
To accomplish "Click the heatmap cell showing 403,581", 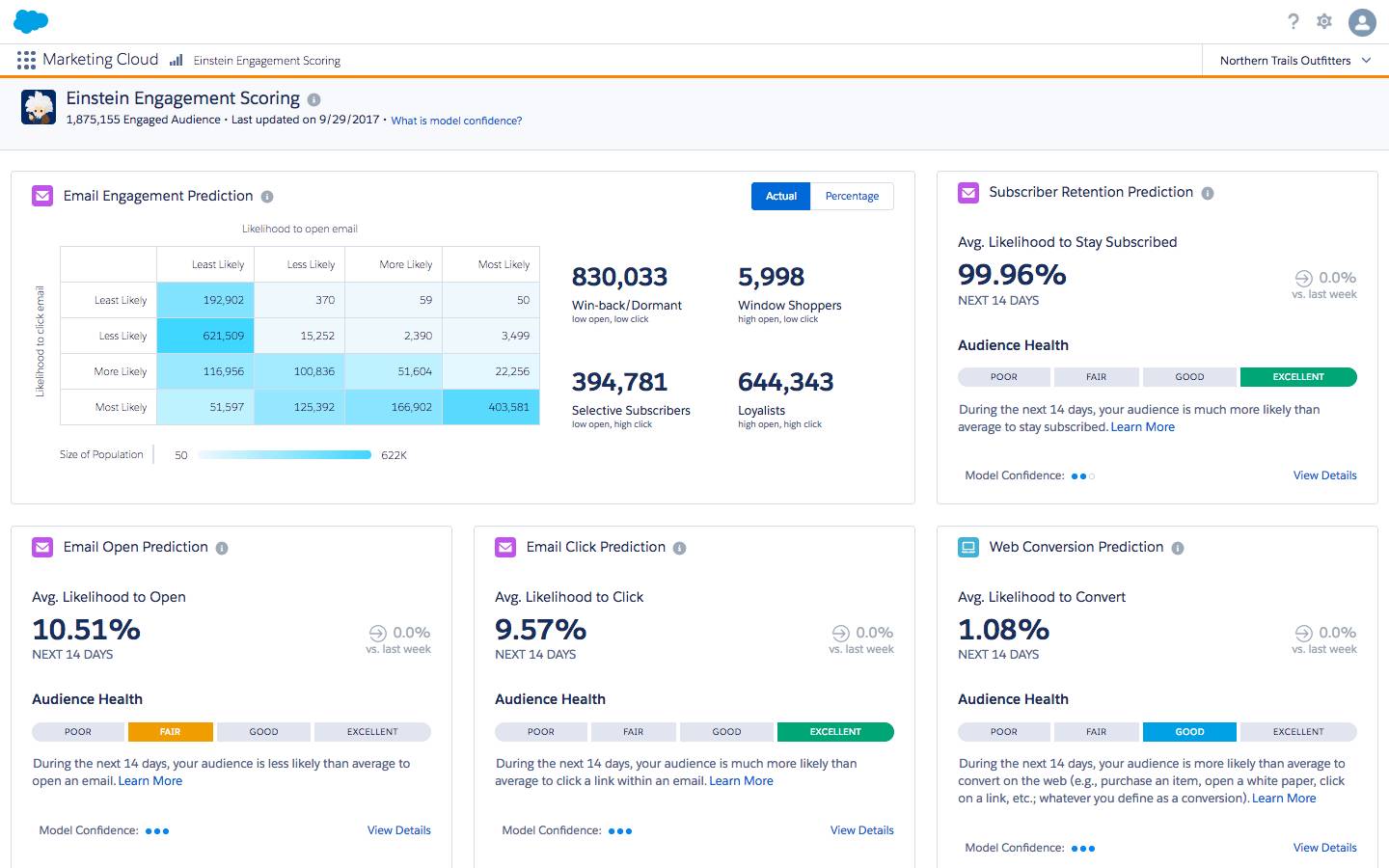I will tap(491, 406).
